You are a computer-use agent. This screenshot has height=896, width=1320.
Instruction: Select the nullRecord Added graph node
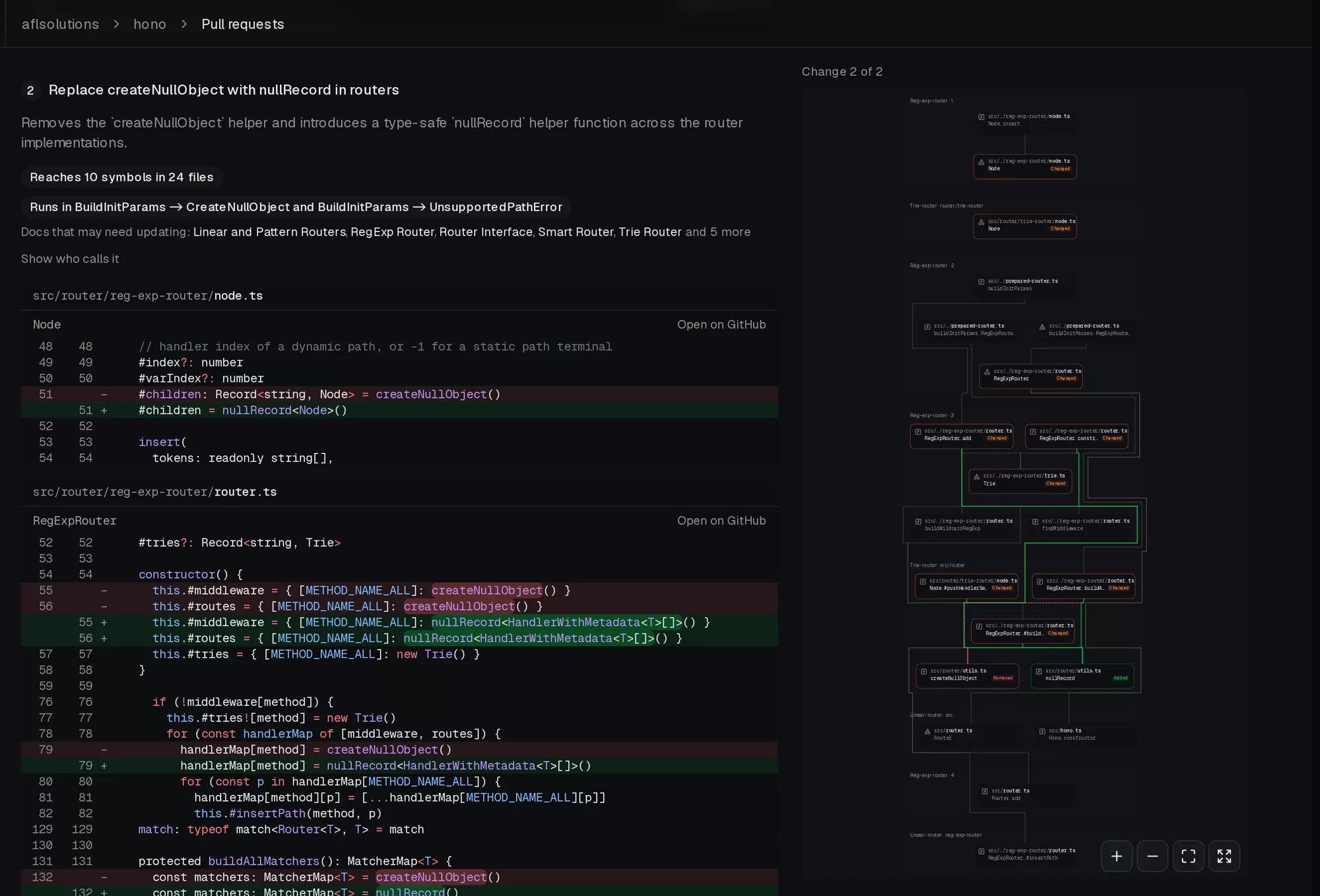(1082, 675)
